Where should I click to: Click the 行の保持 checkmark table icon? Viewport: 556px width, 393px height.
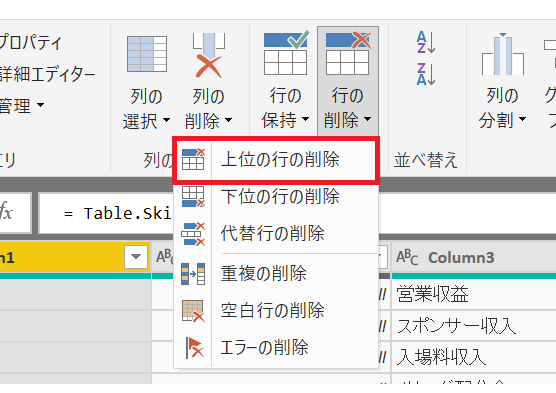tap(286, 53)
